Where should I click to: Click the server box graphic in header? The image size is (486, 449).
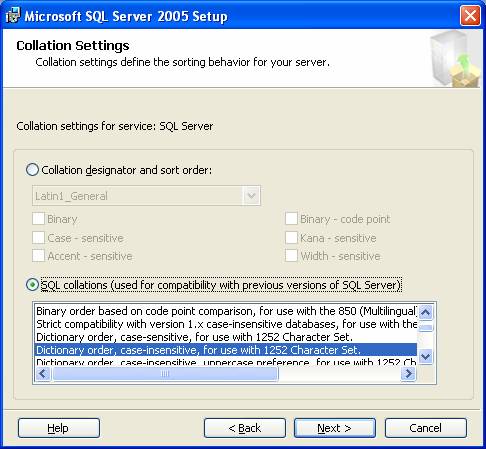pyautogui.click(x=456, y=58)
